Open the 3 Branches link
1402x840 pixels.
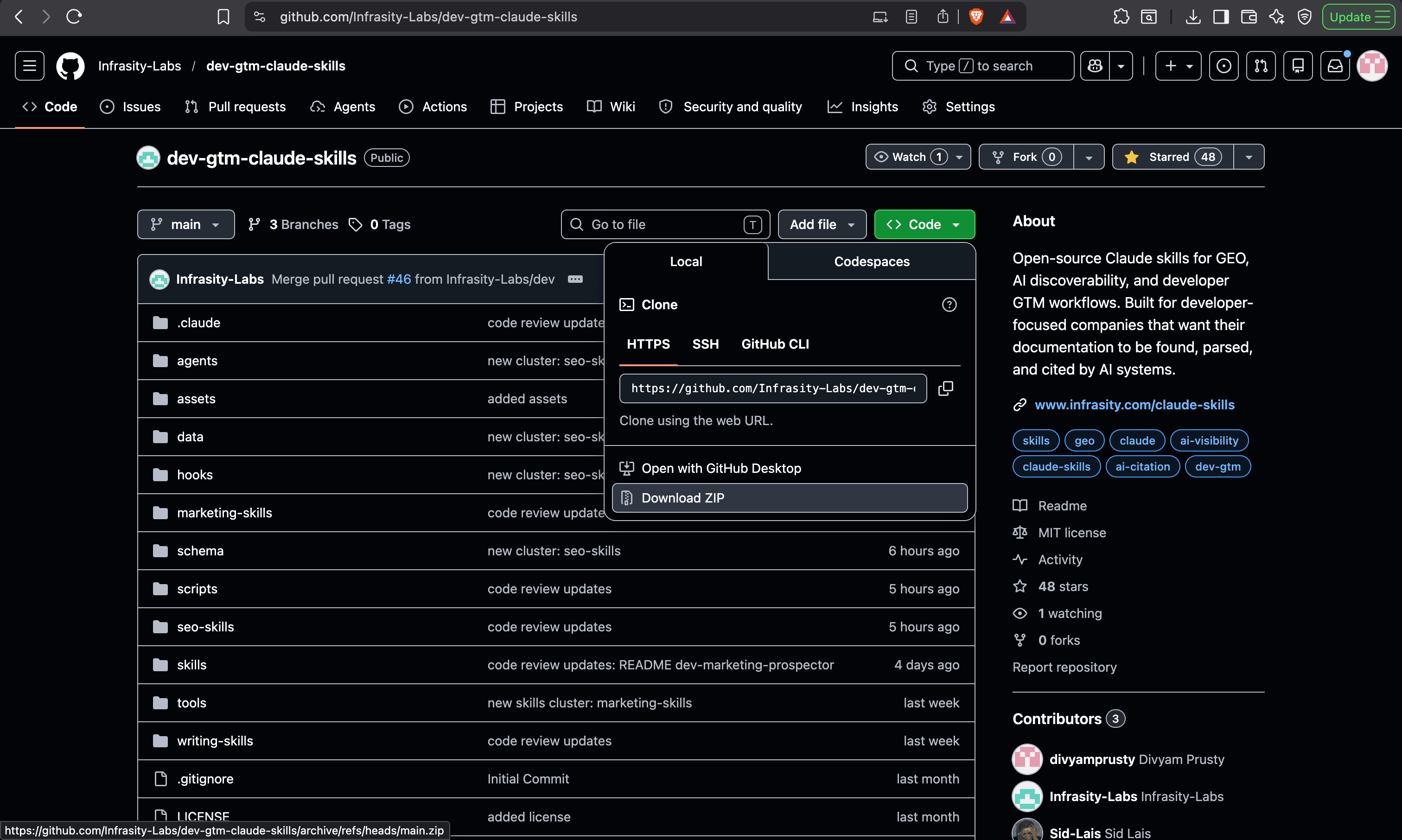tap(293, 225)
